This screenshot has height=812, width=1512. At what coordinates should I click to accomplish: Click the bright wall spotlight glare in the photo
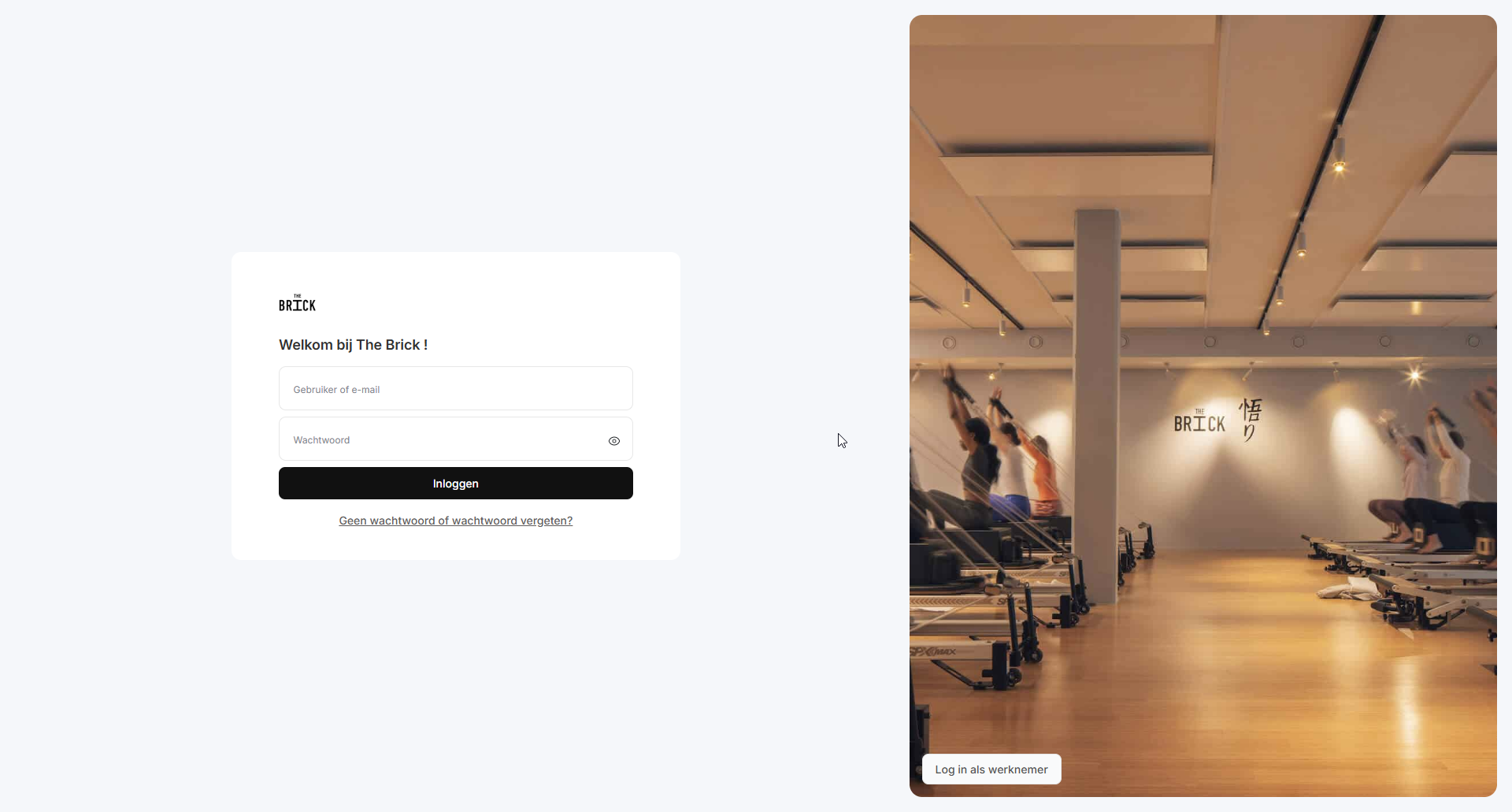[1415, 375]
